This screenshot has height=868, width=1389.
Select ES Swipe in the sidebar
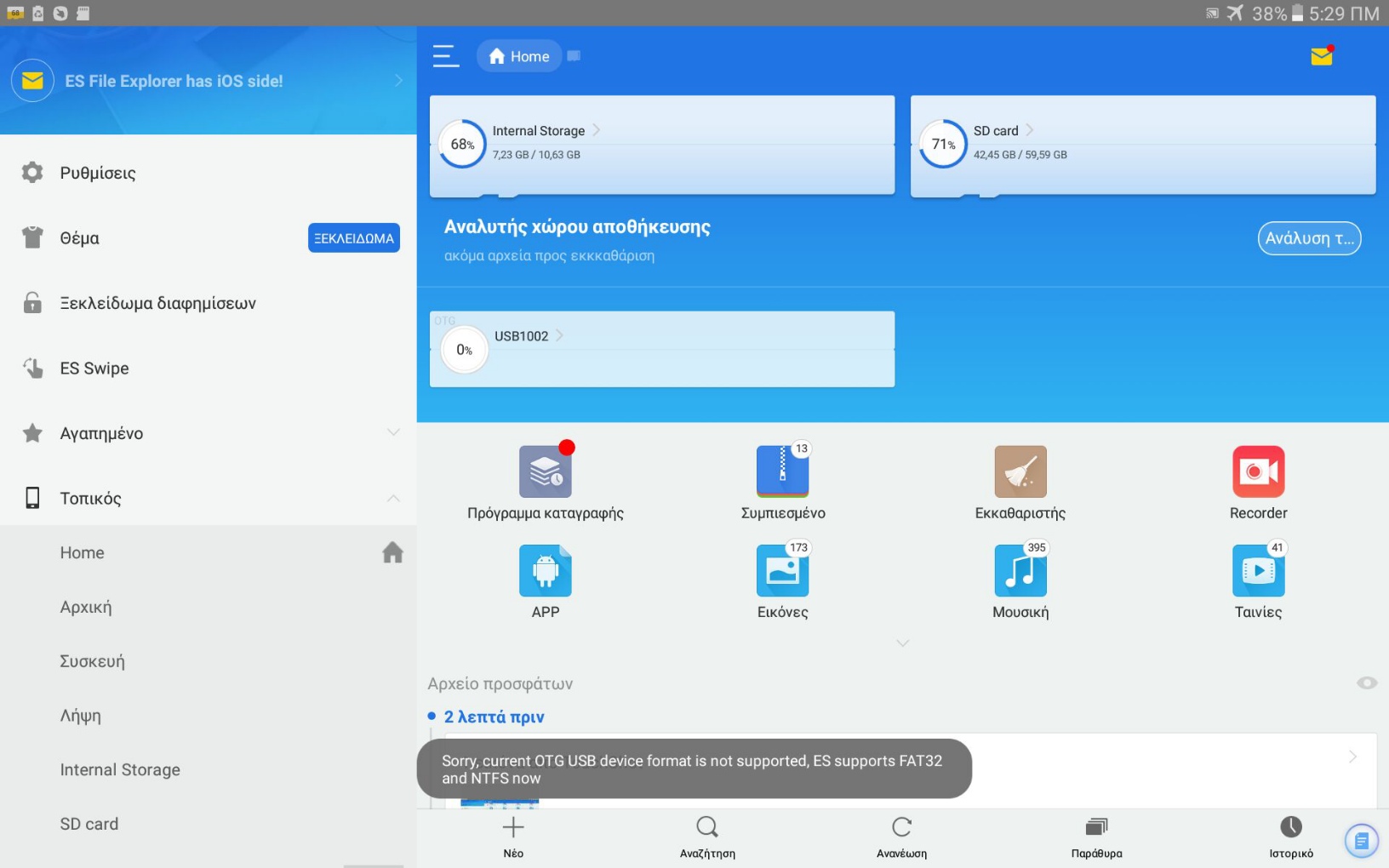[x=94, y=368]
